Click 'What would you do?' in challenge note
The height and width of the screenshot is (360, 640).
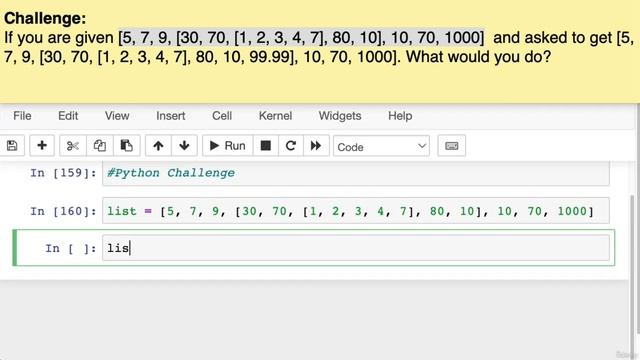(478, 56)
